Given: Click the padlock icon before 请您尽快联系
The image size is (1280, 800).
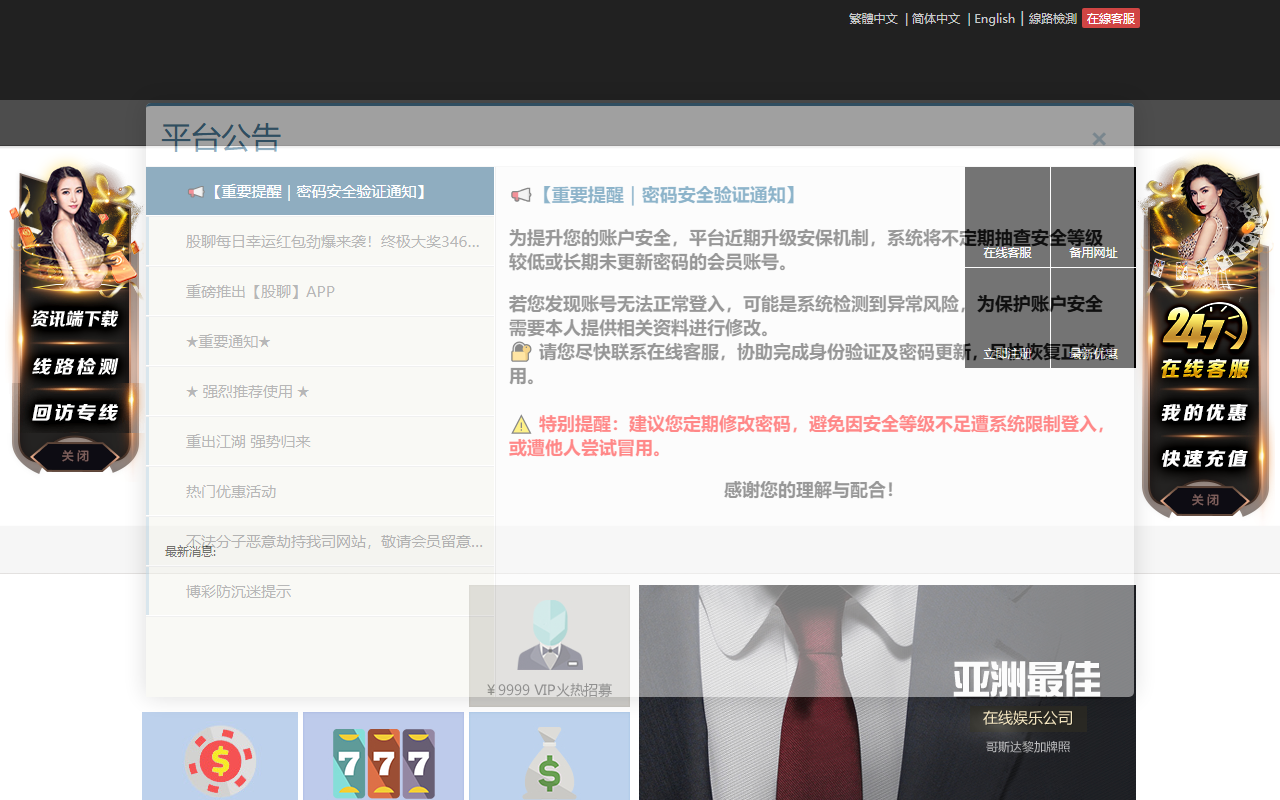Looking at the screenshot, I should (x=521, y=352).
